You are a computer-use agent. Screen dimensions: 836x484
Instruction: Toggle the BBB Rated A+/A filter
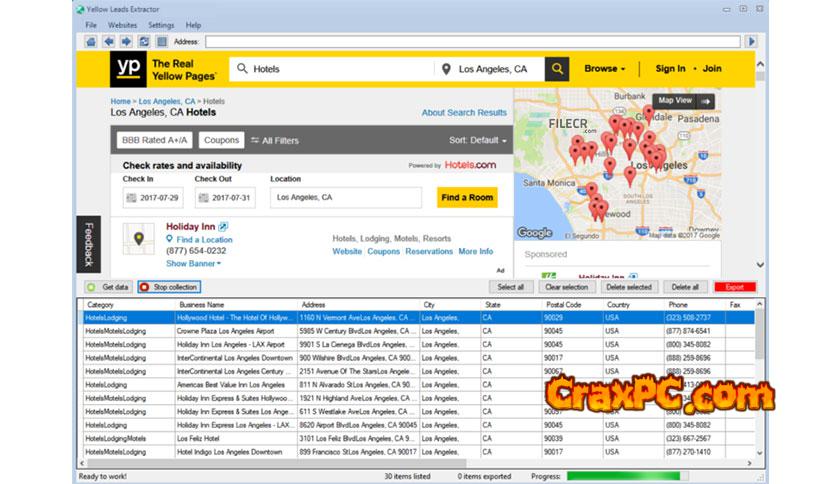pos(155,141)
